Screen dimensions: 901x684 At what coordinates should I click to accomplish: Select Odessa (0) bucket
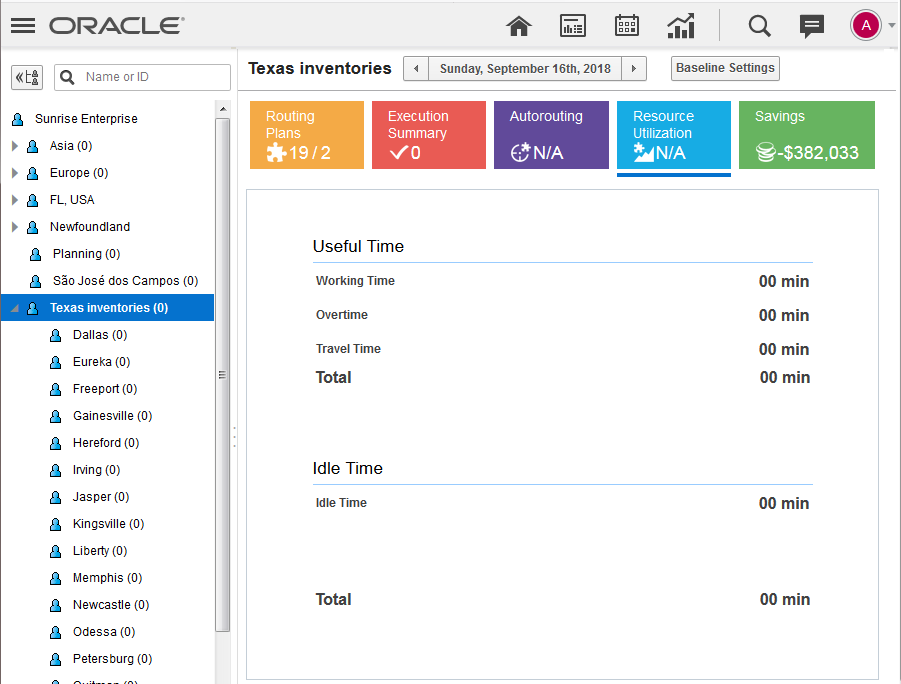[103, 632]
